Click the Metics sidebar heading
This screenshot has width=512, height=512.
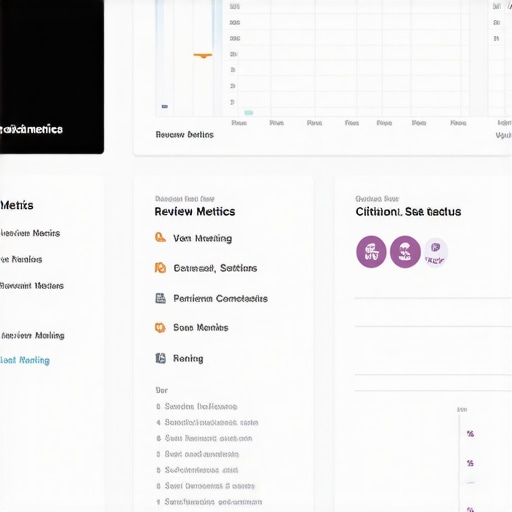click(17, 205)
